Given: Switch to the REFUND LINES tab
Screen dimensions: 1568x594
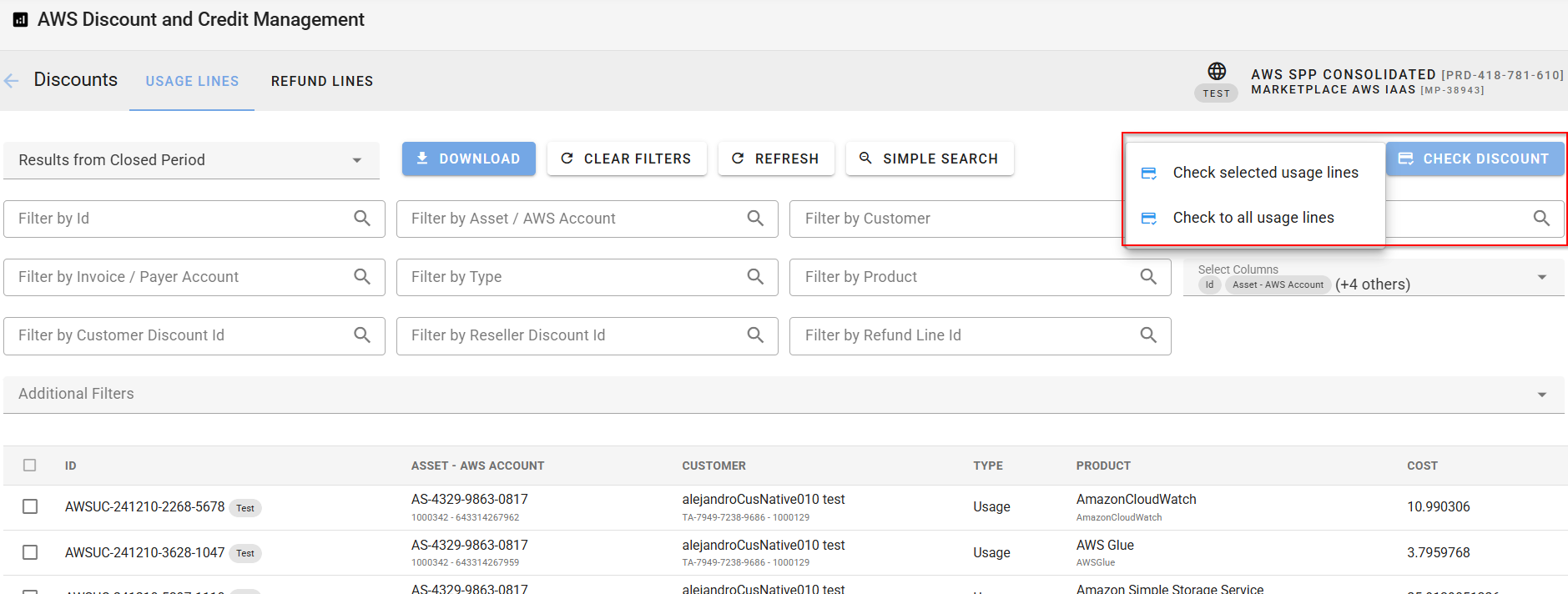Looking at the screenshot, I should pos(322,82).
